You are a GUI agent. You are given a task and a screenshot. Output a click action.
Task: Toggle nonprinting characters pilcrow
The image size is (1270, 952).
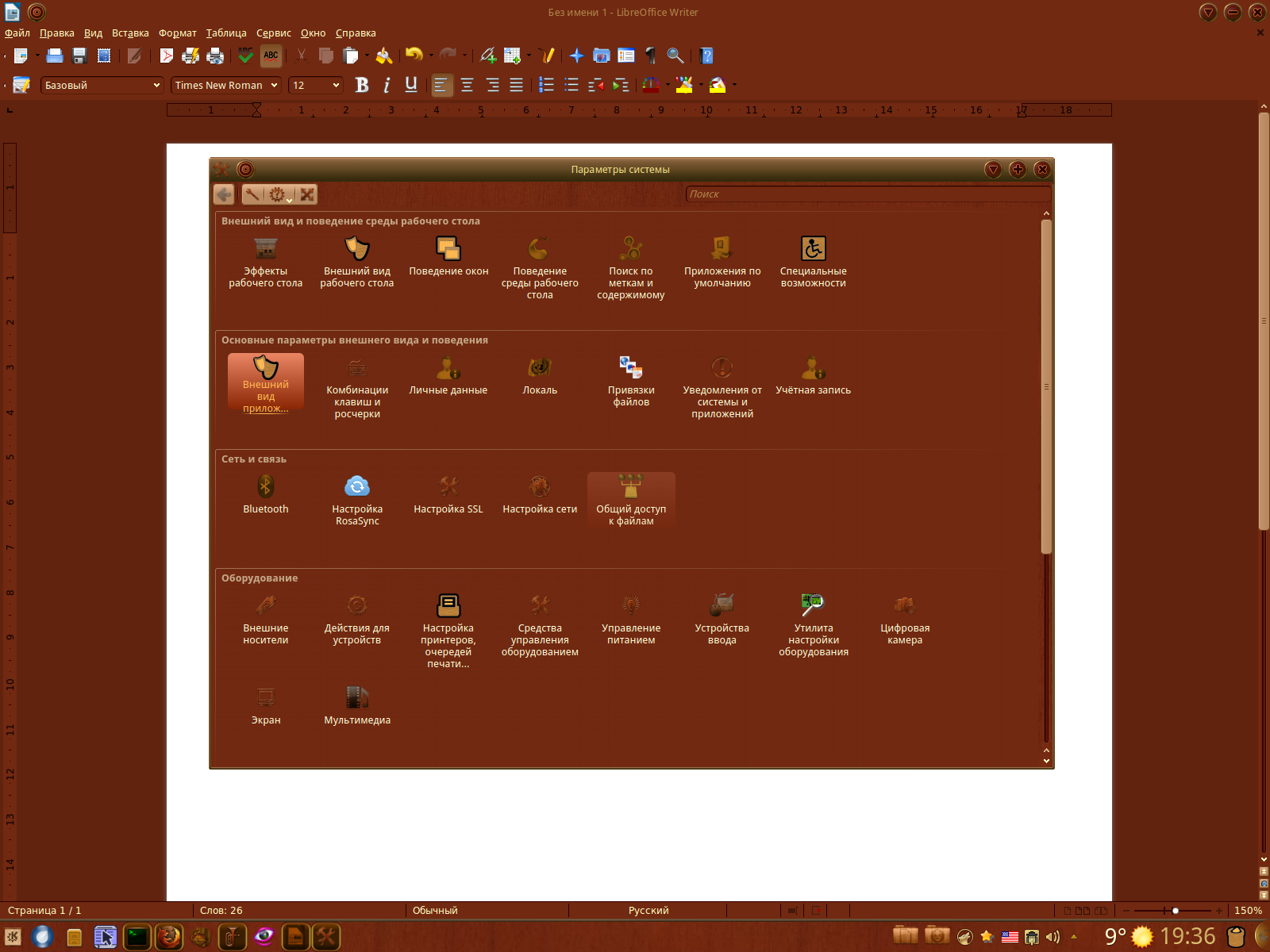(x=651, y=56)
